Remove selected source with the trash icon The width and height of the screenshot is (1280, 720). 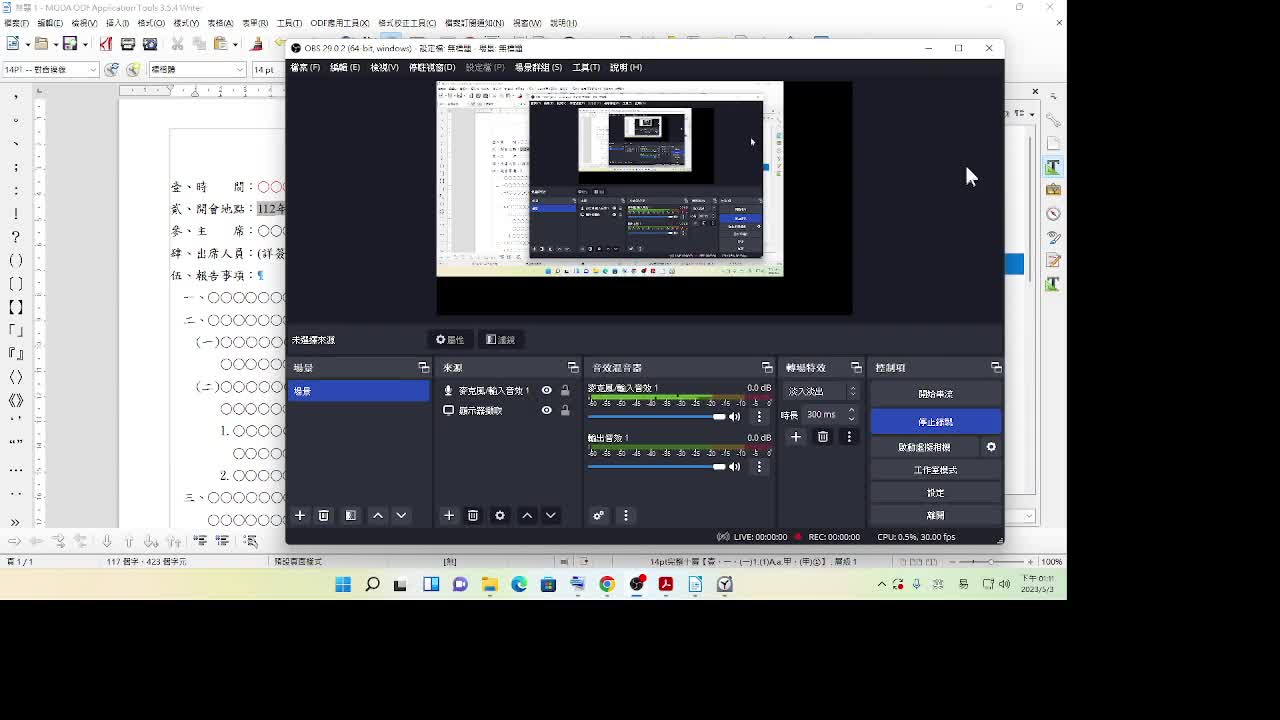(473, 515)
